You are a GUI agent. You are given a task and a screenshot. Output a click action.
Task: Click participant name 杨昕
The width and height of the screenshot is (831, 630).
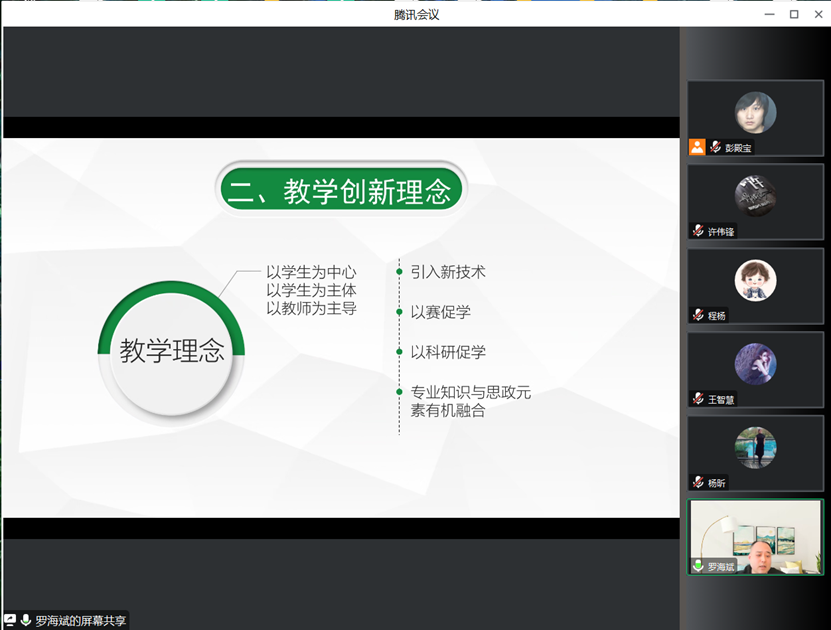tap(717, 483)
